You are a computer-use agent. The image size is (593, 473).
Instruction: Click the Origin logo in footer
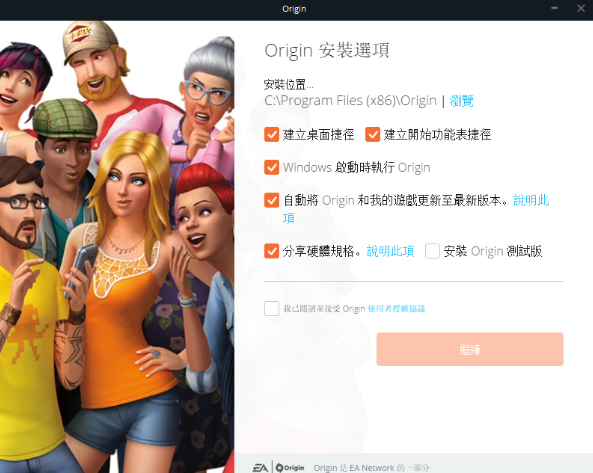pos(290,468)
